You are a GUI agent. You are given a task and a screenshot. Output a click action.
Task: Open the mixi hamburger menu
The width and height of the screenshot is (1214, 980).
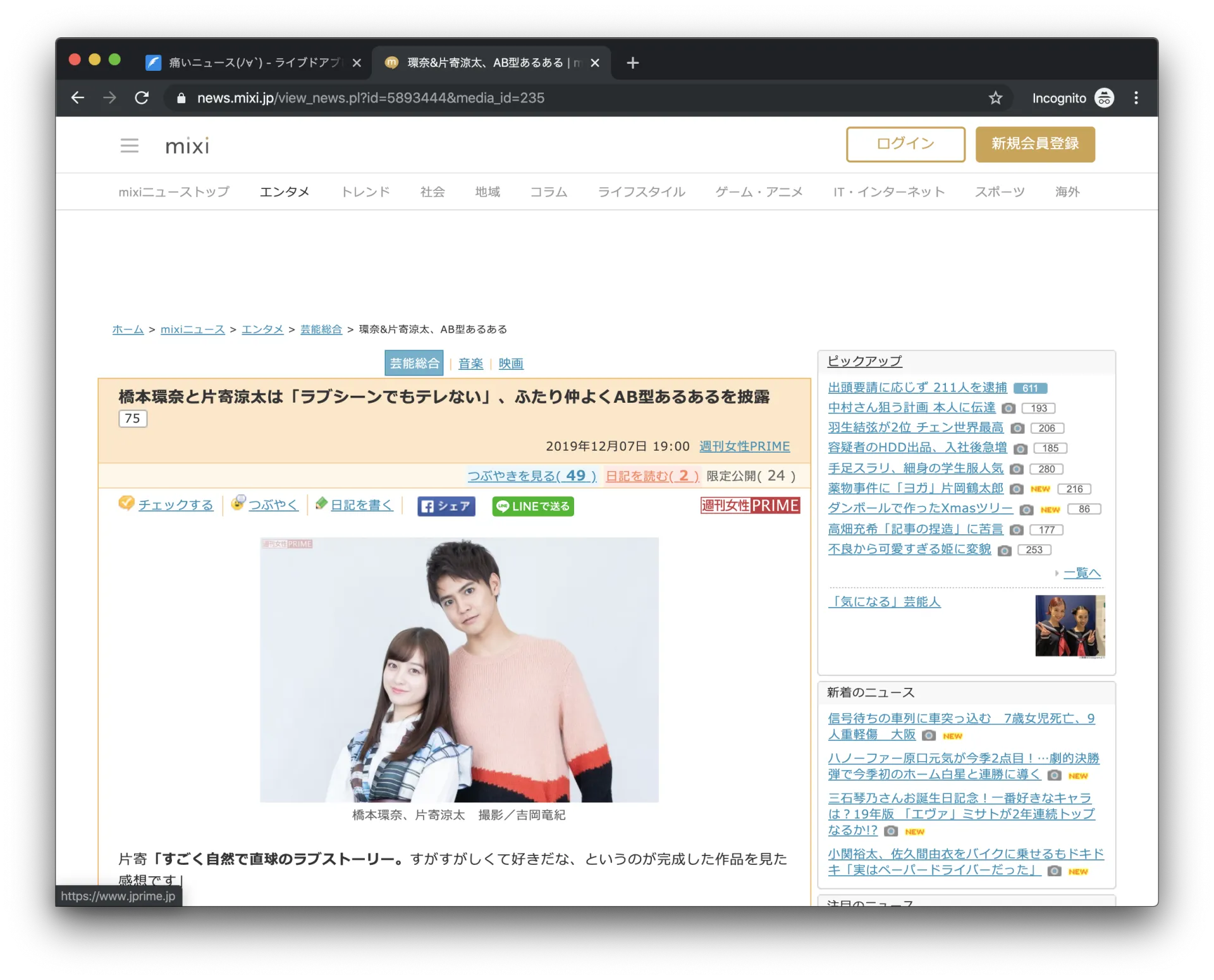point(130,146)
